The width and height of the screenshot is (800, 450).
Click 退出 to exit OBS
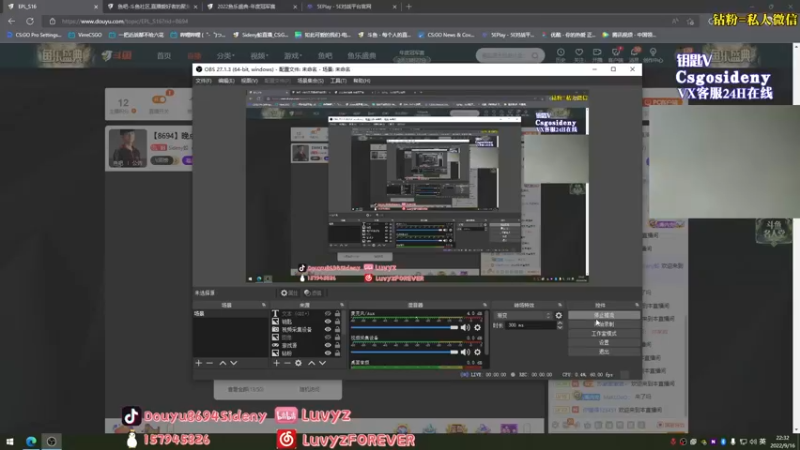click(x=604, y=352)
